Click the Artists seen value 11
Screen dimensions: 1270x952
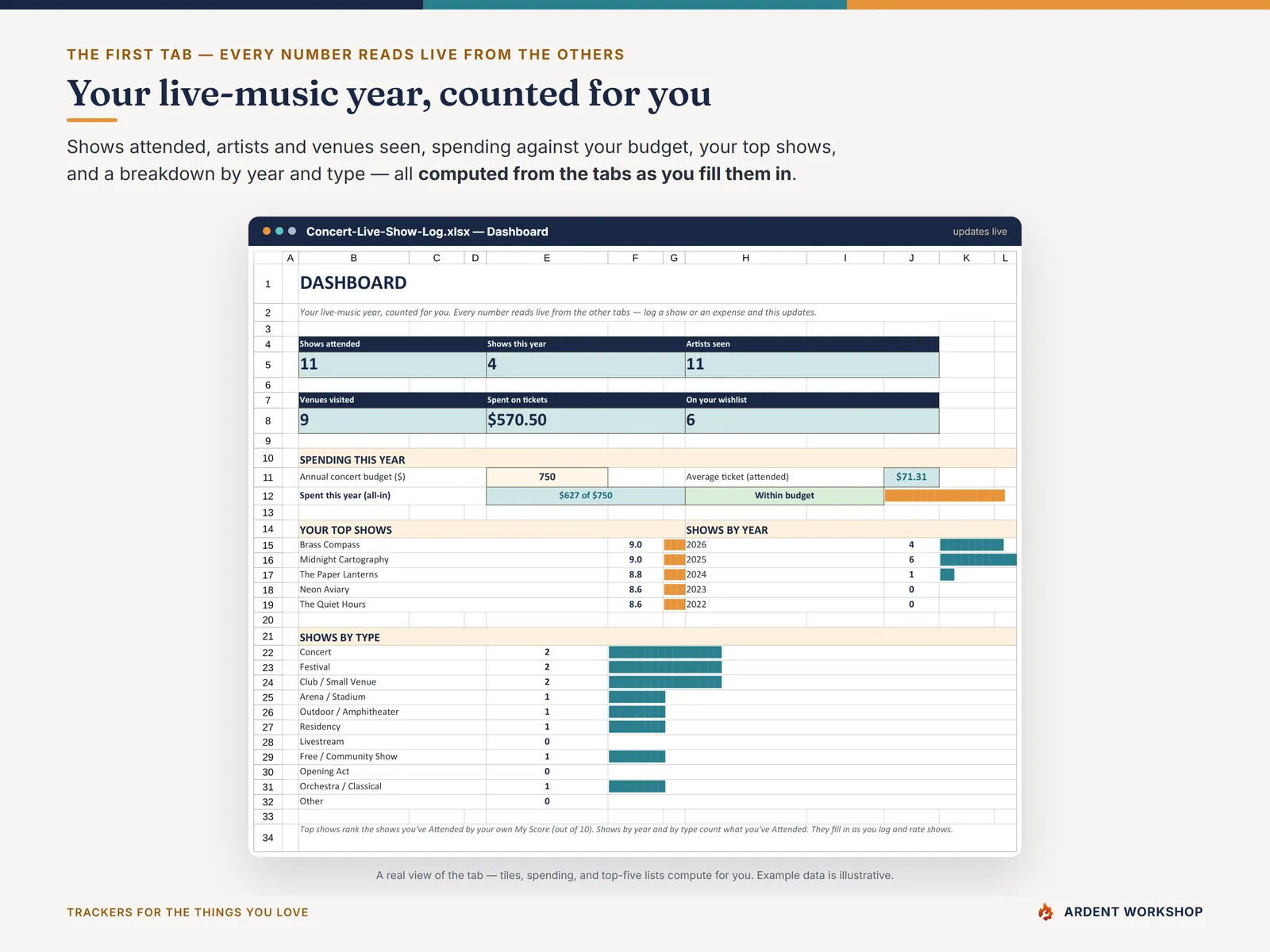695,364
